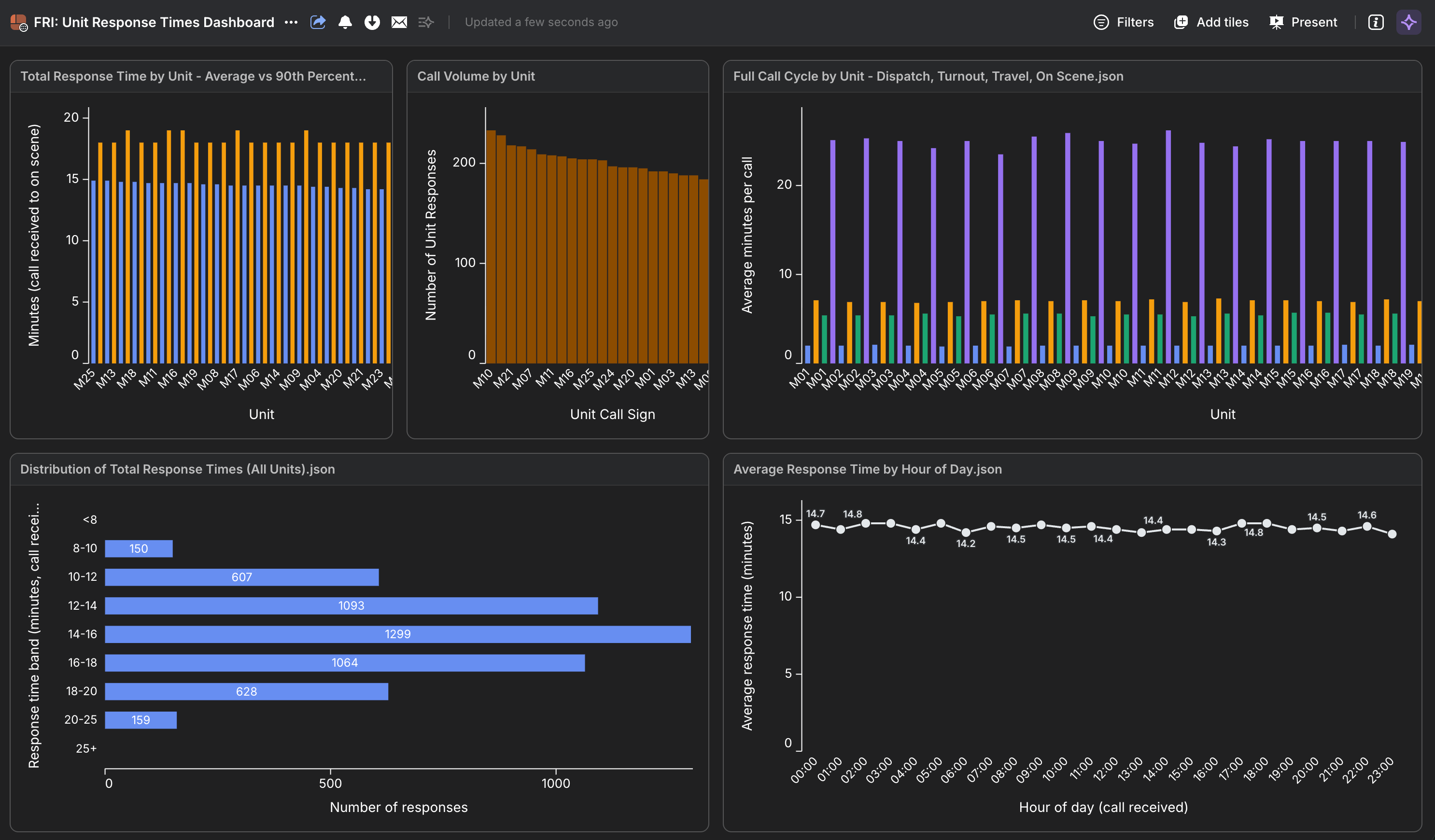Click the "Hour of day (call received)" axis title

tap(1104, 807)
